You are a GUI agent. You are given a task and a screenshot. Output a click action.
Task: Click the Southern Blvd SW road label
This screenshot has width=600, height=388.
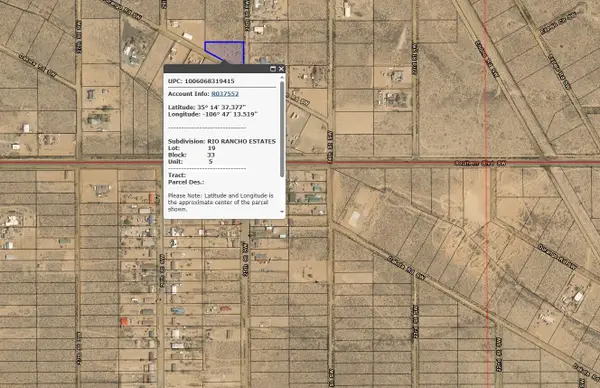tap(480, 163)
